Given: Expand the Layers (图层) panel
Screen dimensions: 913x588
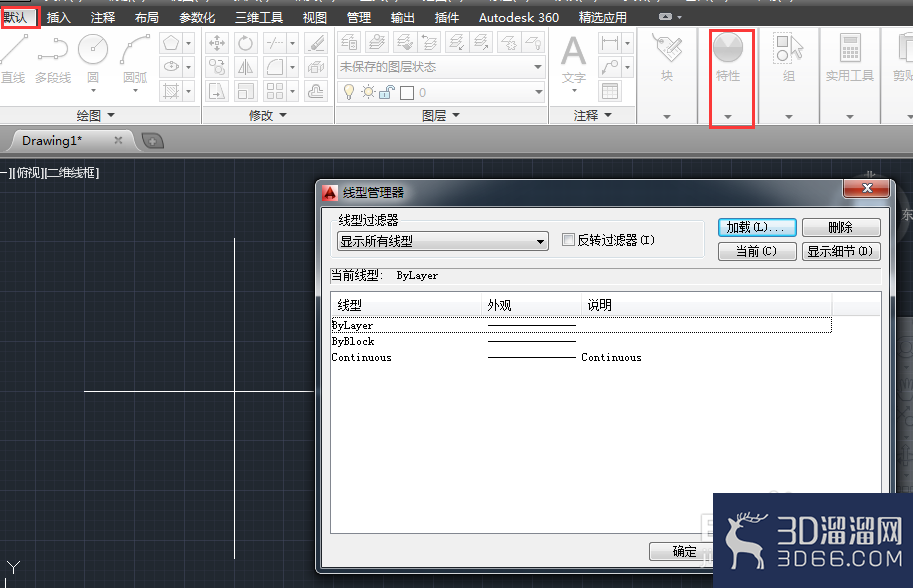Looking at the screenshot, I should [441, 115].
